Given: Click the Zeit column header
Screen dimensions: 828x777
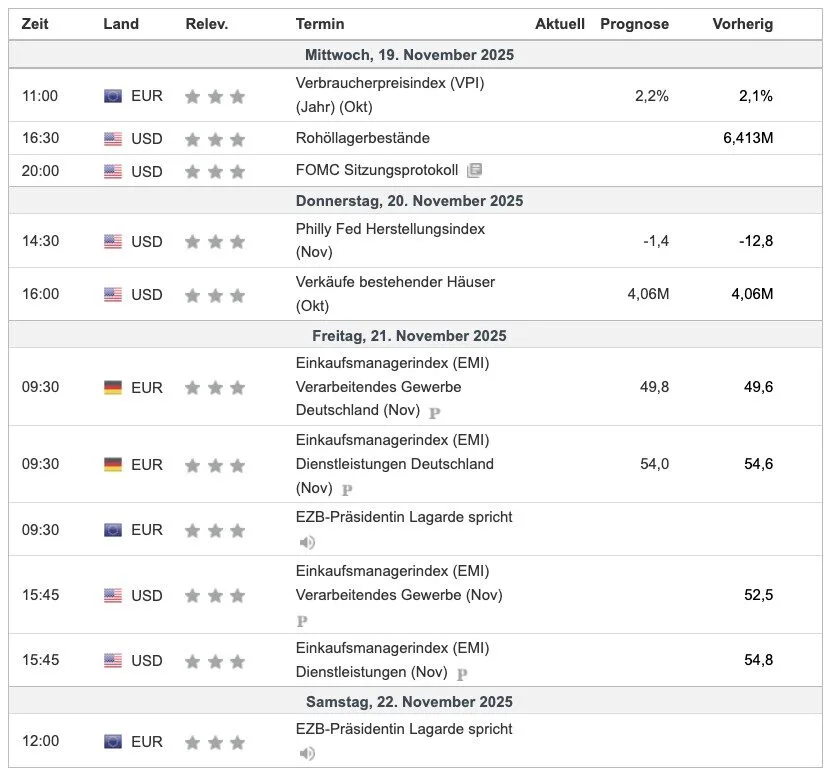Looking at the screenshot, I should click(35, 24).
